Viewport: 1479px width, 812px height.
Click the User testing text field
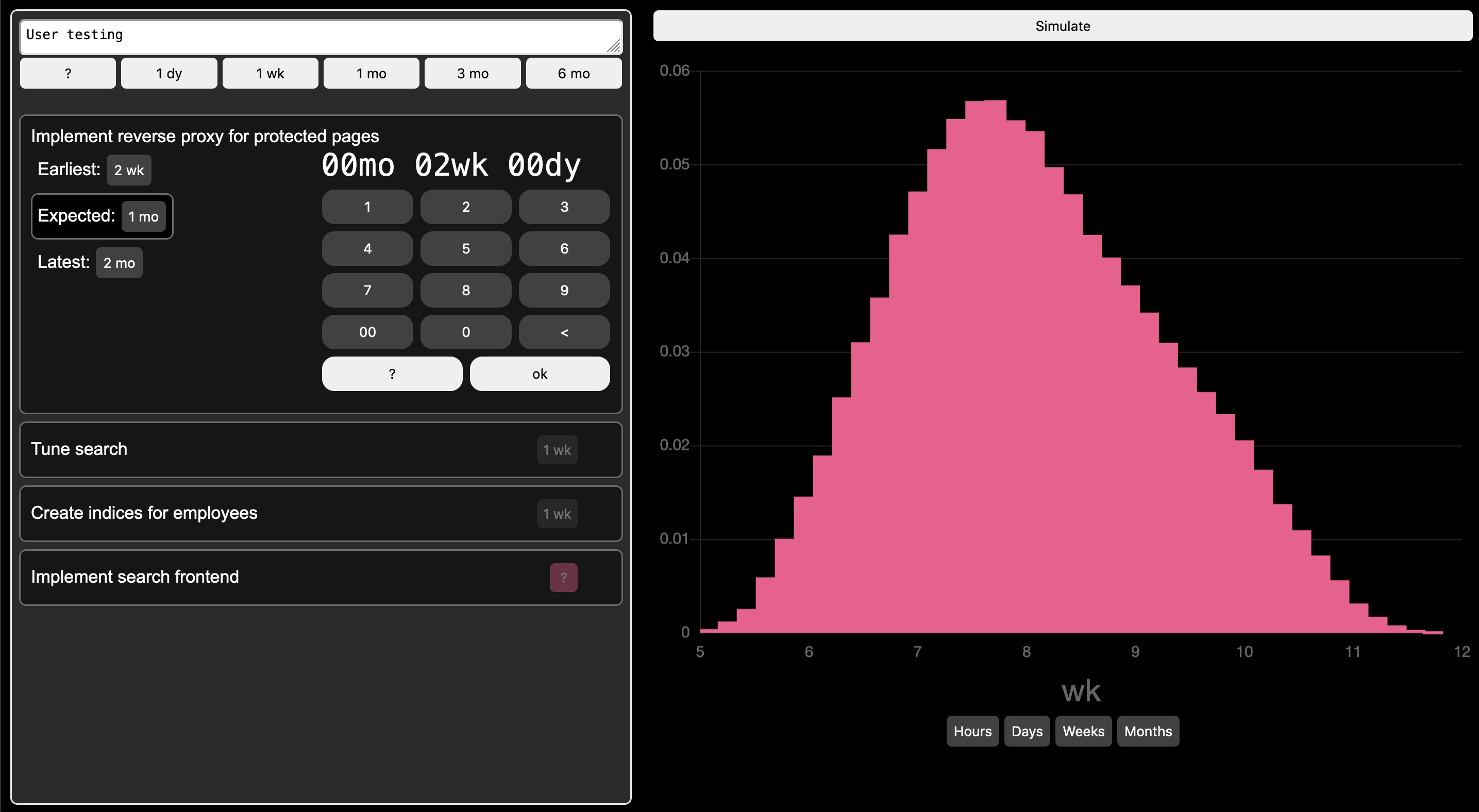click(321, 37)
